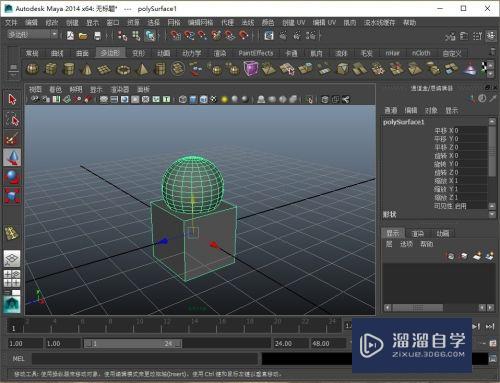Open the 帮助 menu in the main menu bar
The width and height of the screenshot is (500, 383).
click(x=409, y=23)
